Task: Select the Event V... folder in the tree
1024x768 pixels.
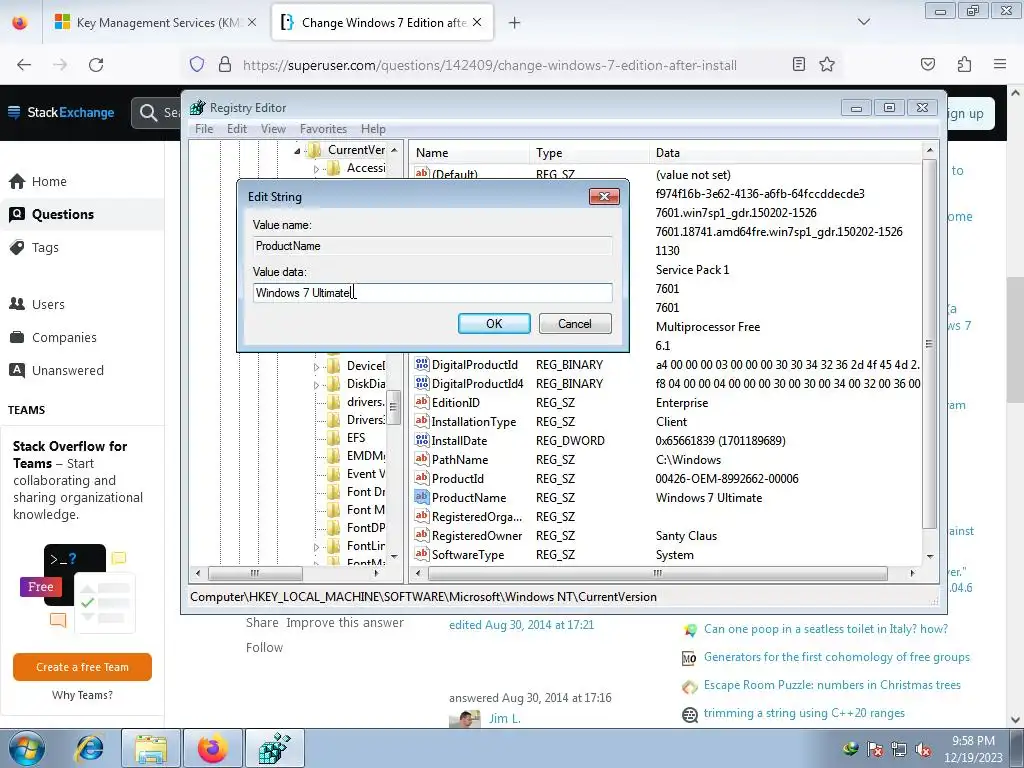Action: 366,473
